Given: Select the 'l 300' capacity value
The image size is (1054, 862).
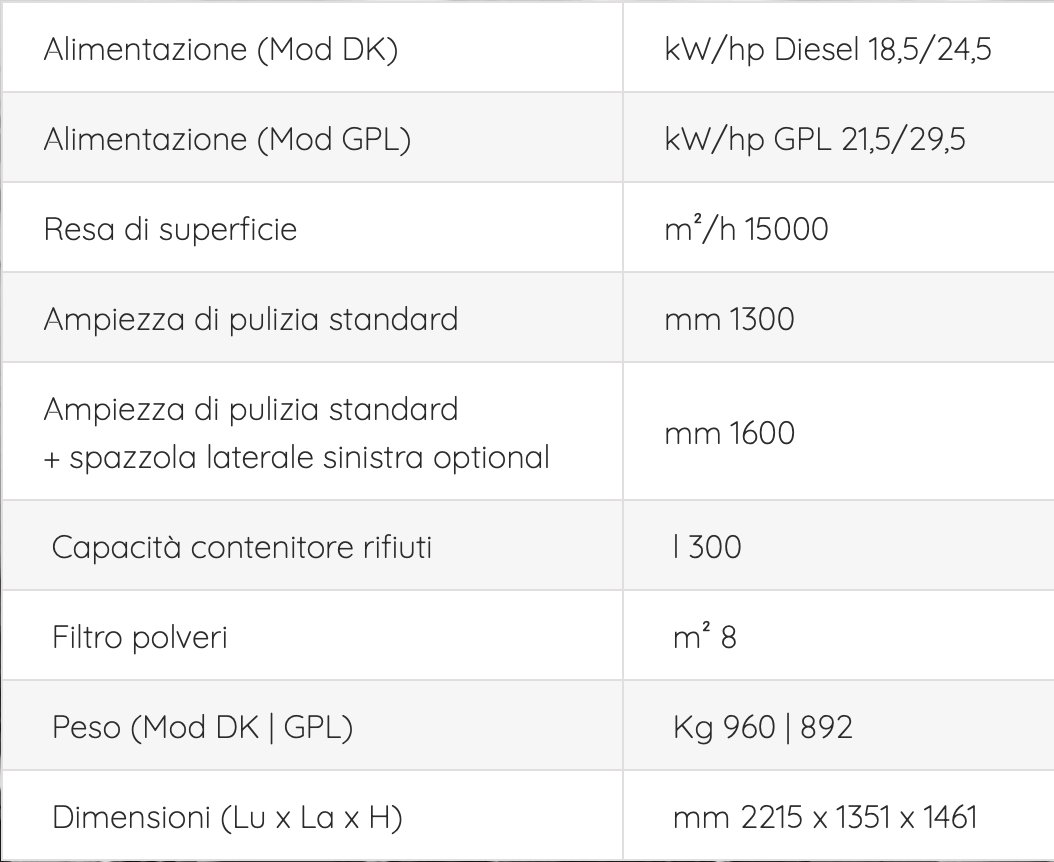Looking at the screenshot, I should (x=707, y=547).
